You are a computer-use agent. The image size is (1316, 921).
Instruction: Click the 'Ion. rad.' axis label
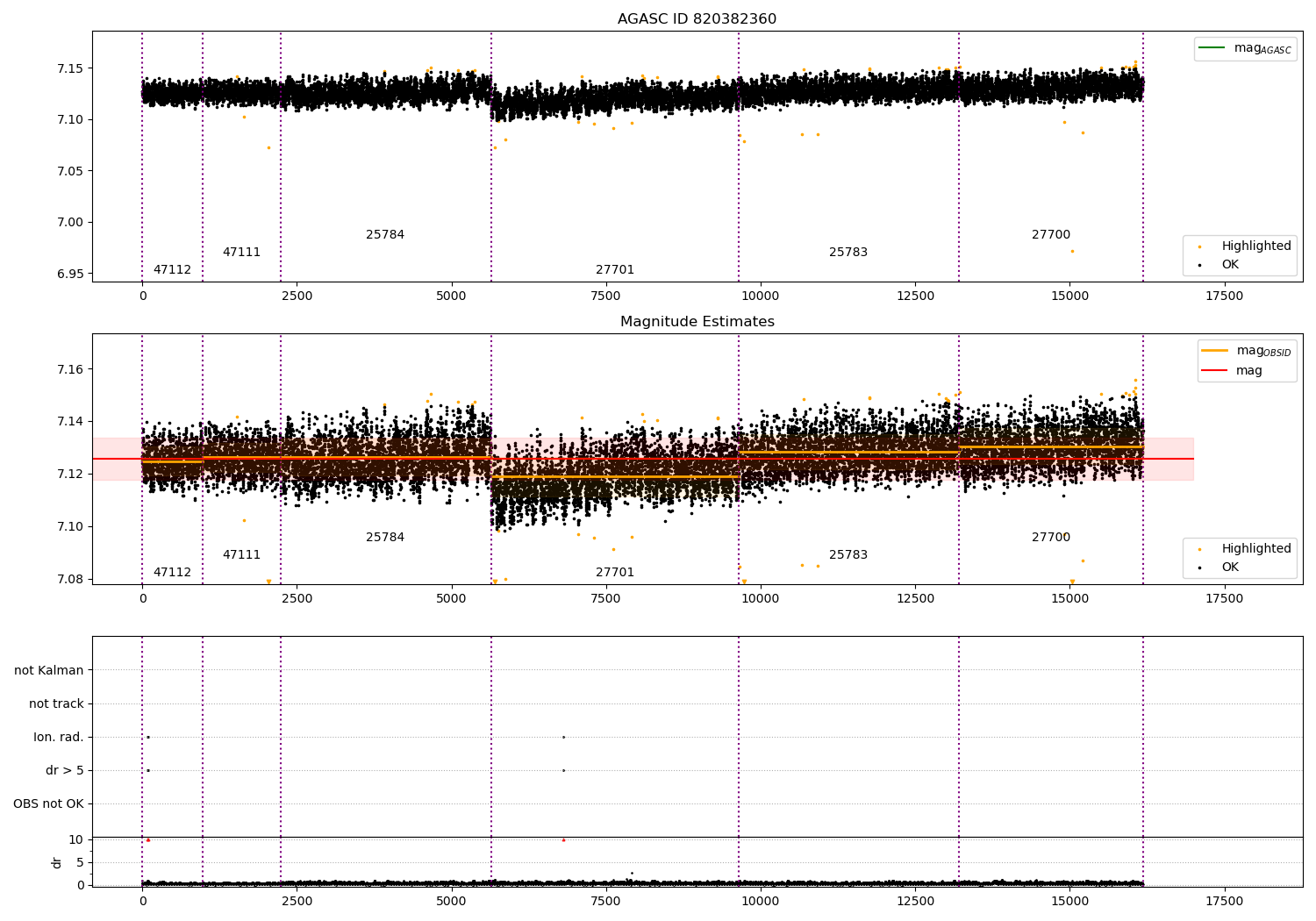pos(59,738)
